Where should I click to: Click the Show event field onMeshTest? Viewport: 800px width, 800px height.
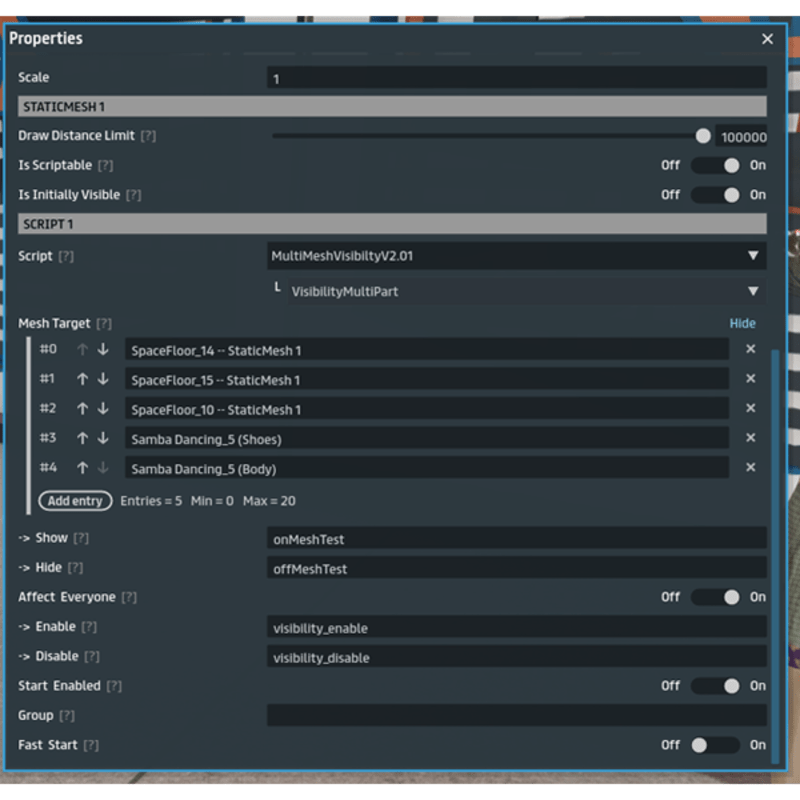click(516, 539)
